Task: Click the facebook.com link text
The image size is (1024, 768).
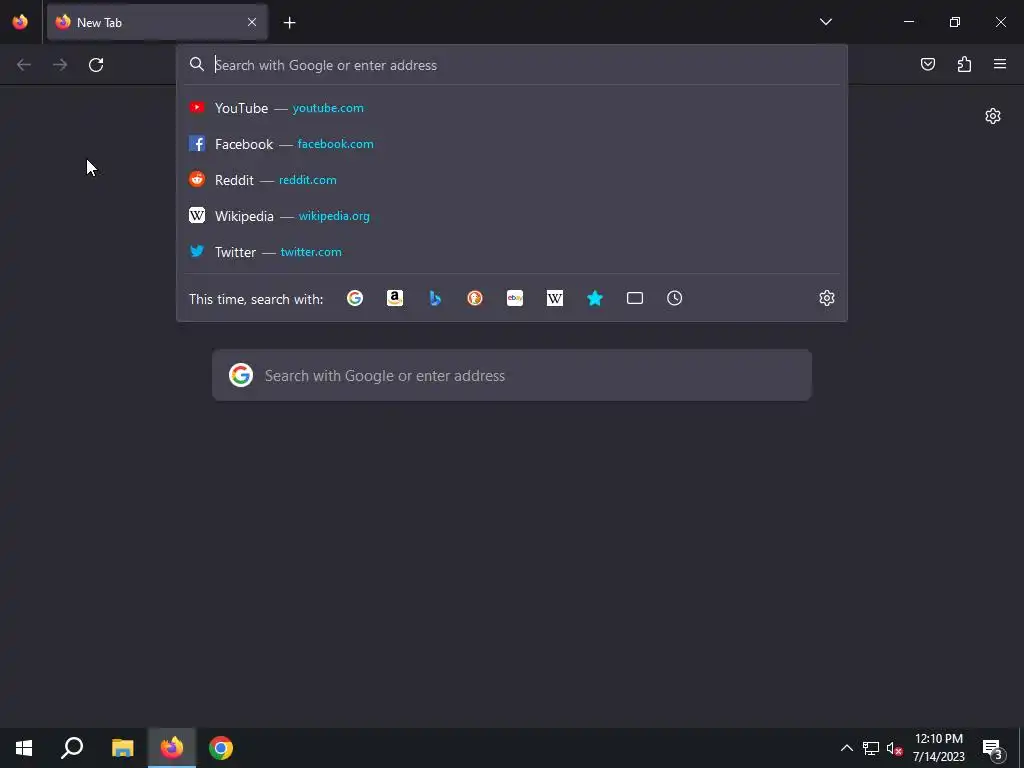Action: click(x=336, y=144)
